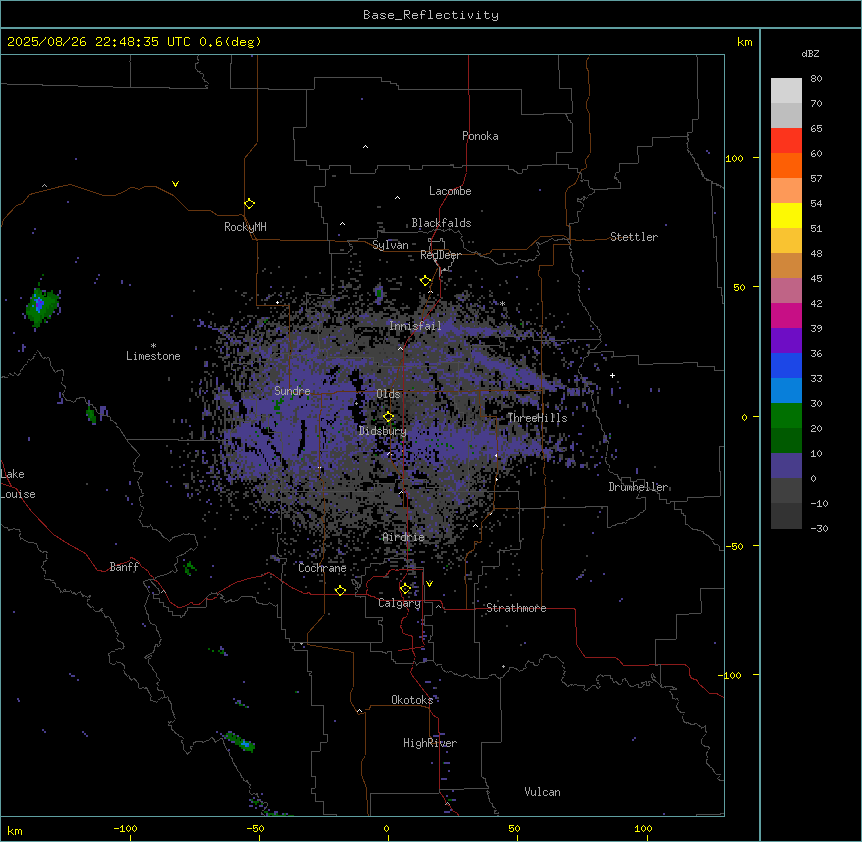
Task: Click the RockyMH label
Action: (245, 227)
